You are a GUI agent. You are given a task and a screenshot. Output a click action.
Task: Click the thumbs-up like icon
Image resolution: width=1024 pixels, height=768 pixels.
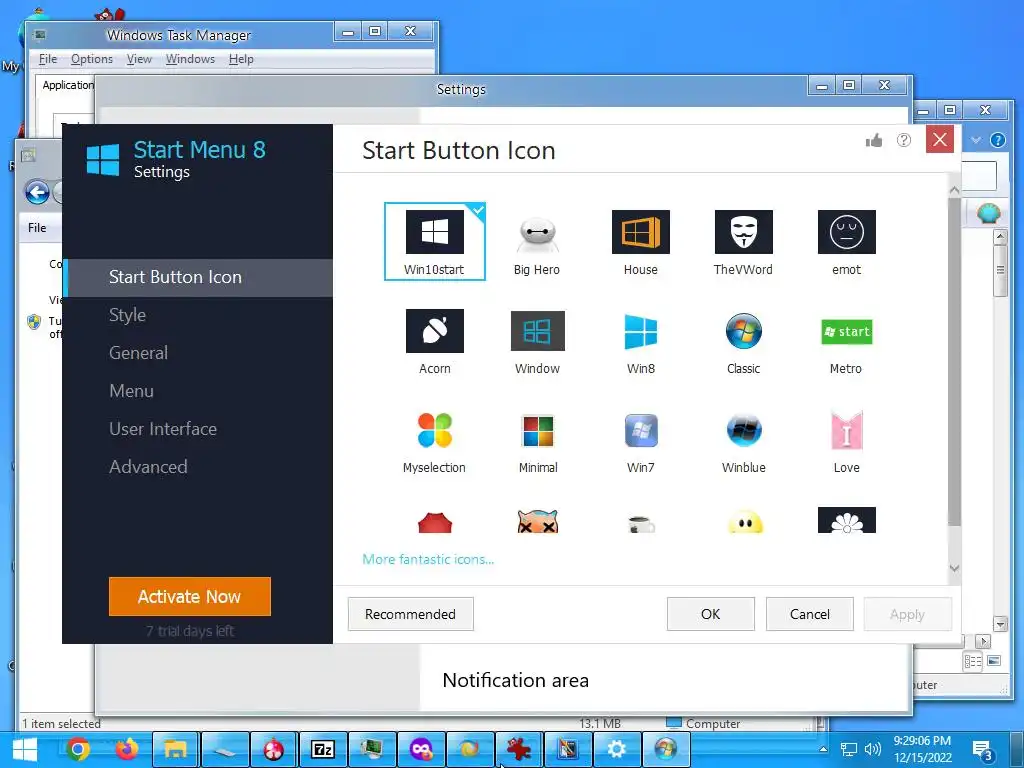click(x=874, y=140)
